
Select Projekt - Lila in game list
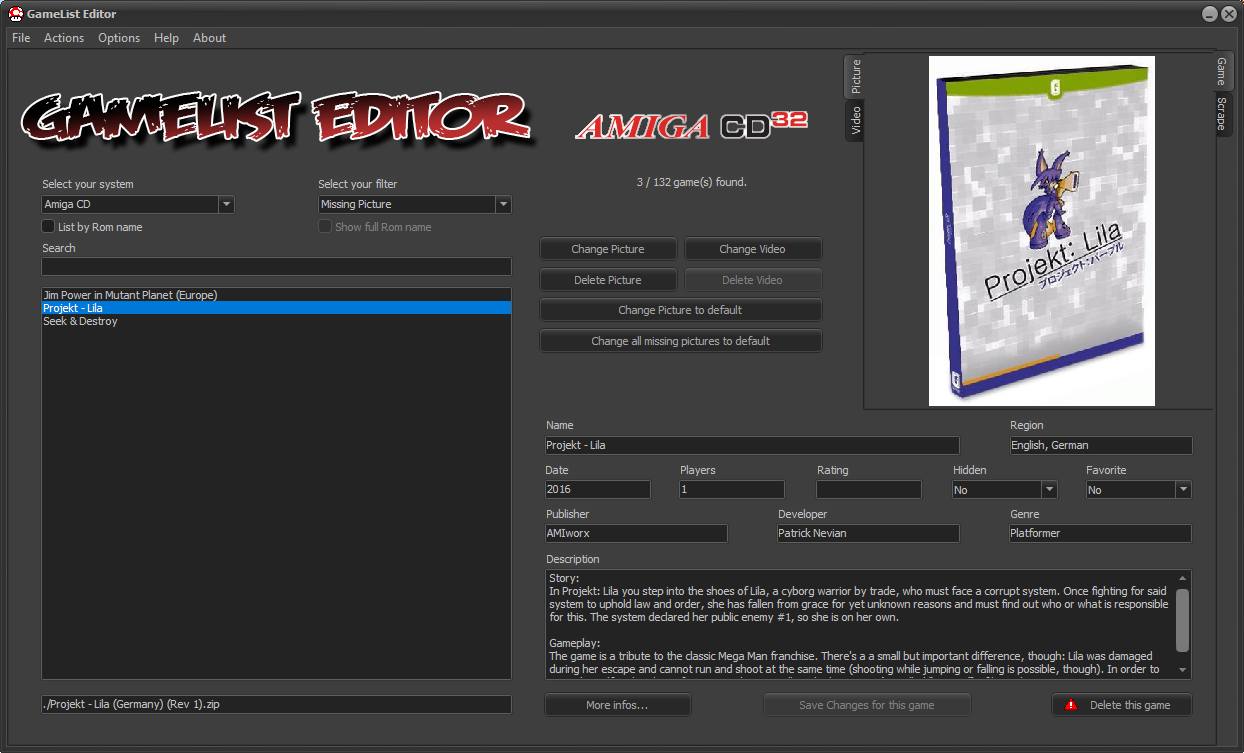[x=276, y=308]
